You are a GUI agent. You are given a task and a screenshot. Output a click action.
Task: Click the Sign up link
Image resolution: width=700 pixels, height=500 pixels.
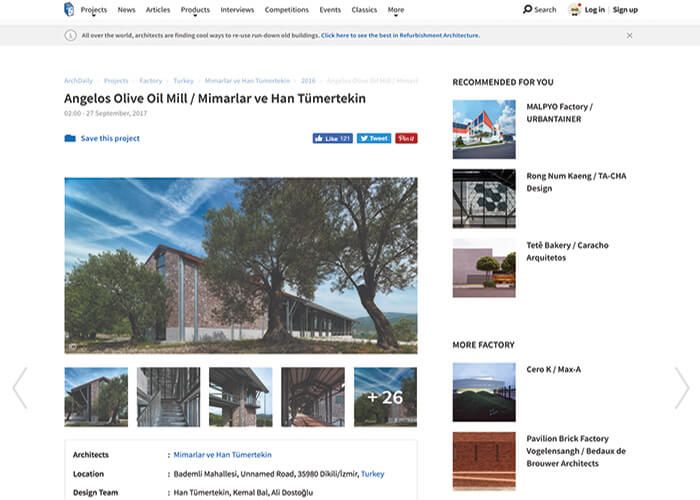pyautogui.click(x=625, y=10)
